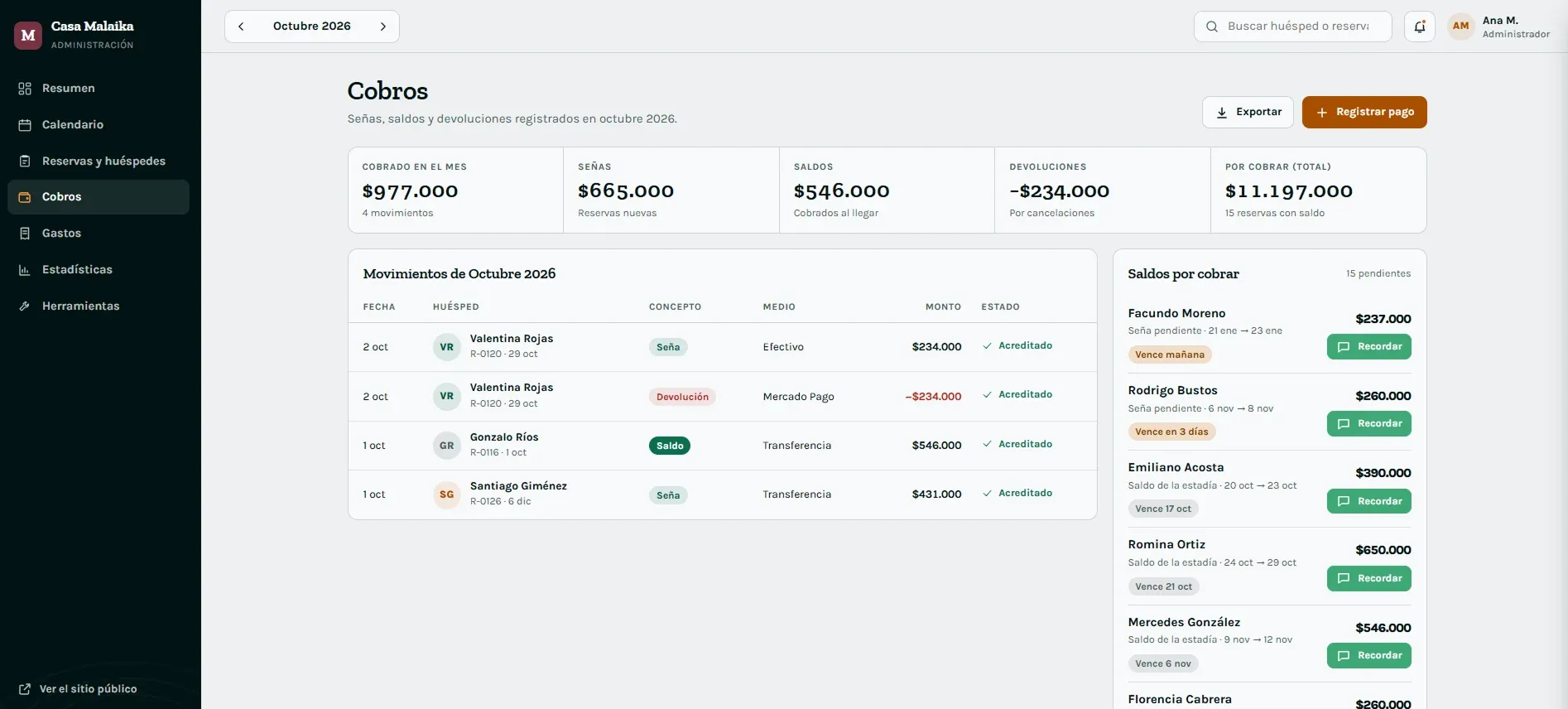Click the VR avatar on the Seña row
This screenshot has width=1568, height=709.
[447, 347]
